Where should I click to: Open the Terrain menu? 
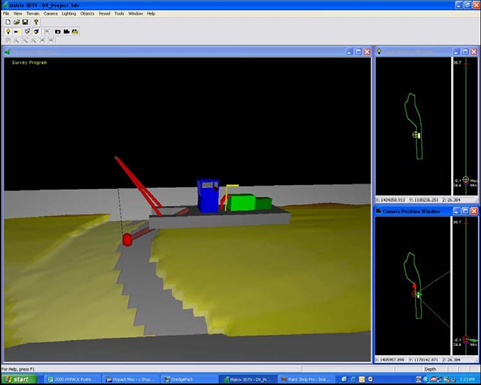pyautogui.click(x=33, y=13)
